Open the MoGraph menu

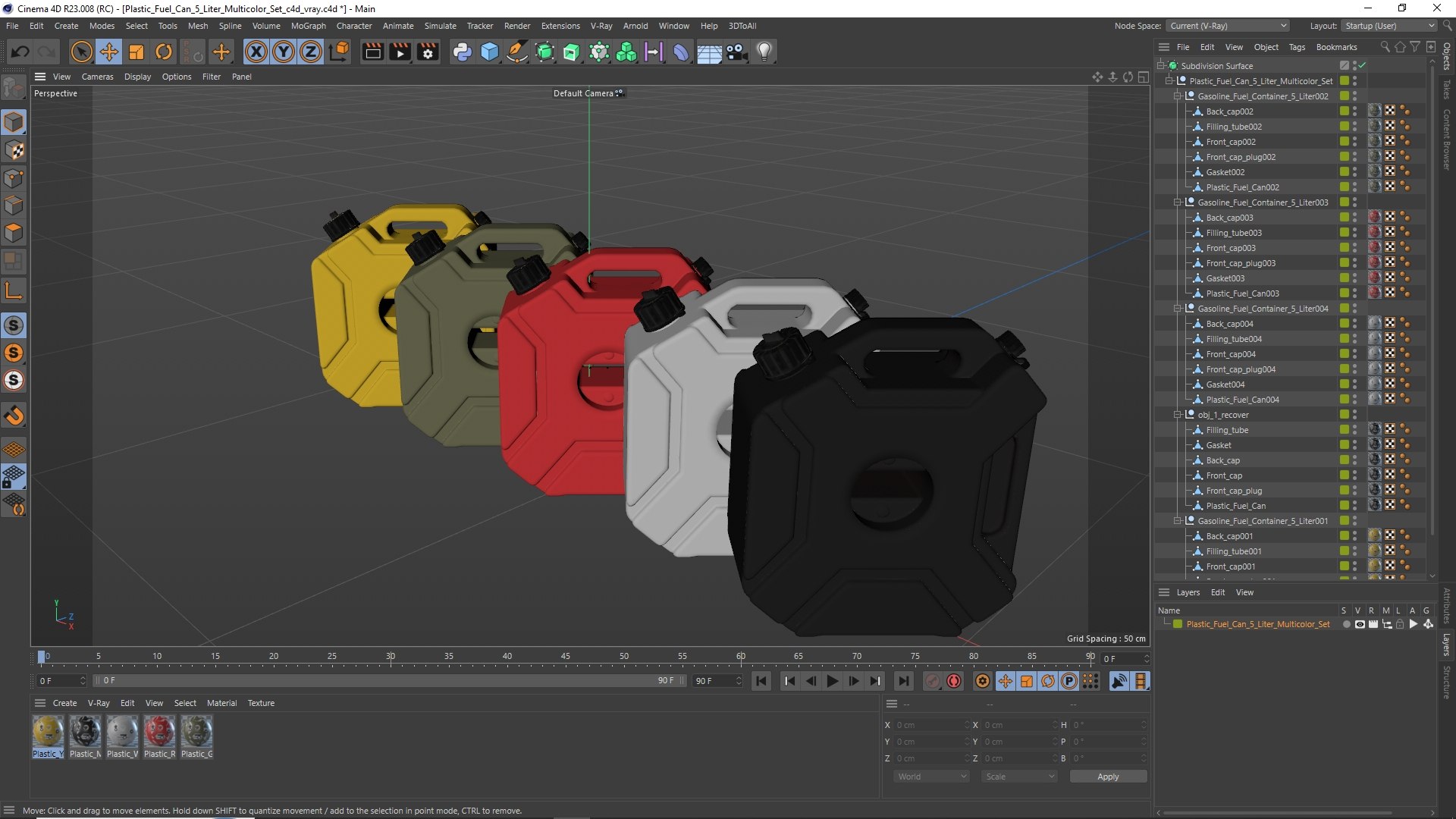pos(308,26)
